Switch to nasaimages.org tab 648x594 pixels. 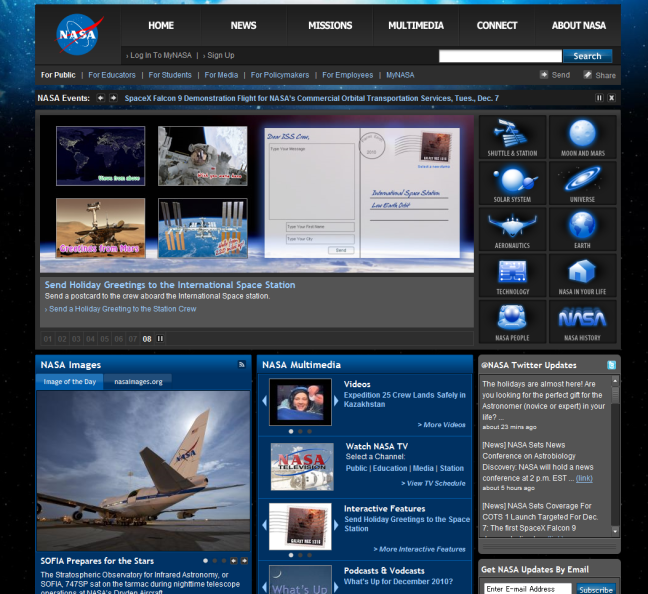click(138, 382)
